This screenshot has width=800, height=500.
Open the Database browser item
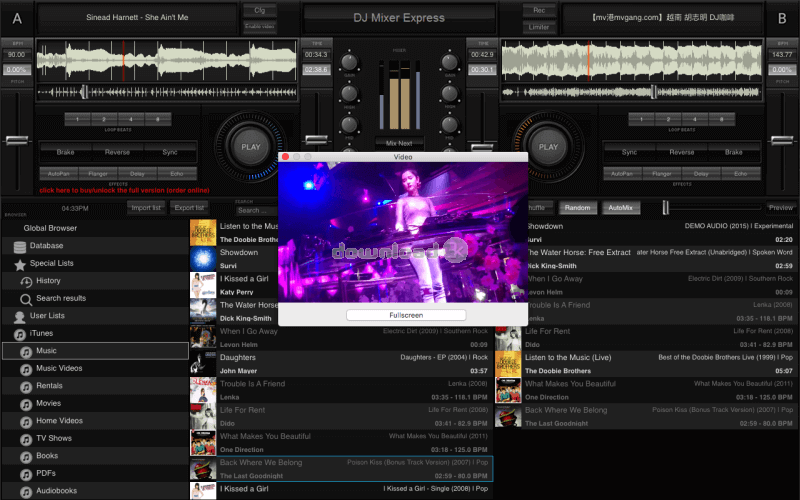pyautogui.click(x=95, y=245)
